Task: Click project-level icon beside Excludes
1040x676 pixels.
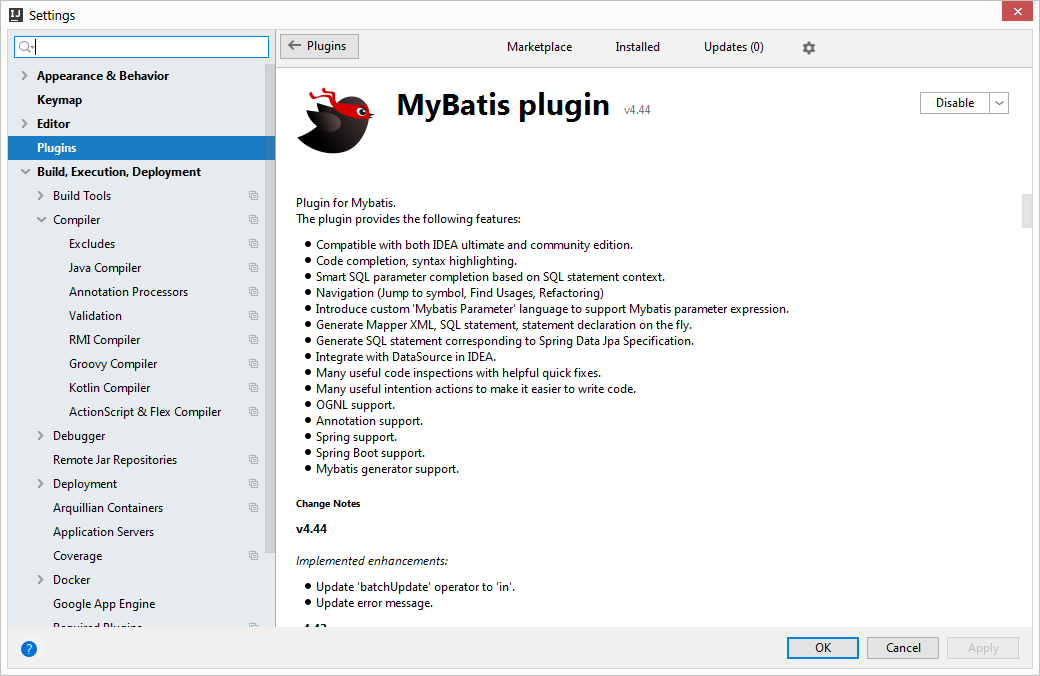Action: coord(253,243)
